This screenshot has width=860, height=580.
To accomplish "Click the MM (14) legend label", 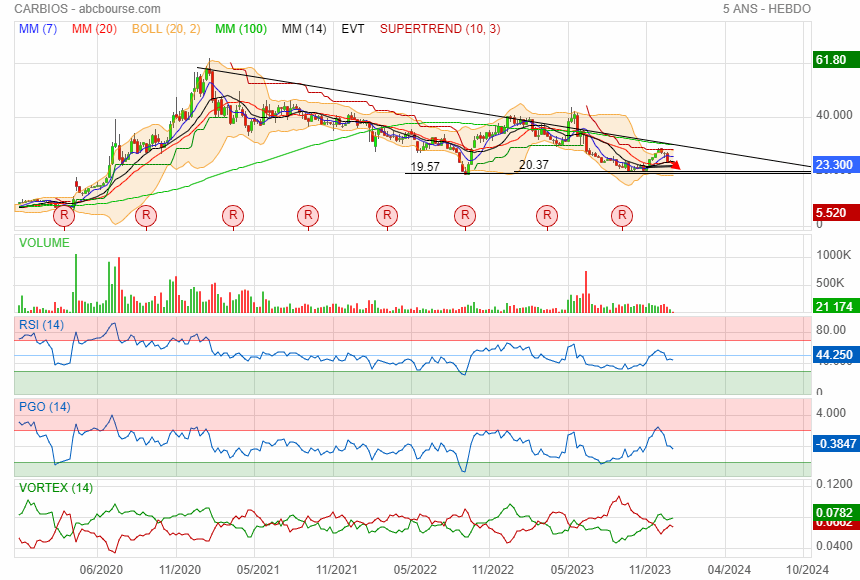I will tap(304, 29).
